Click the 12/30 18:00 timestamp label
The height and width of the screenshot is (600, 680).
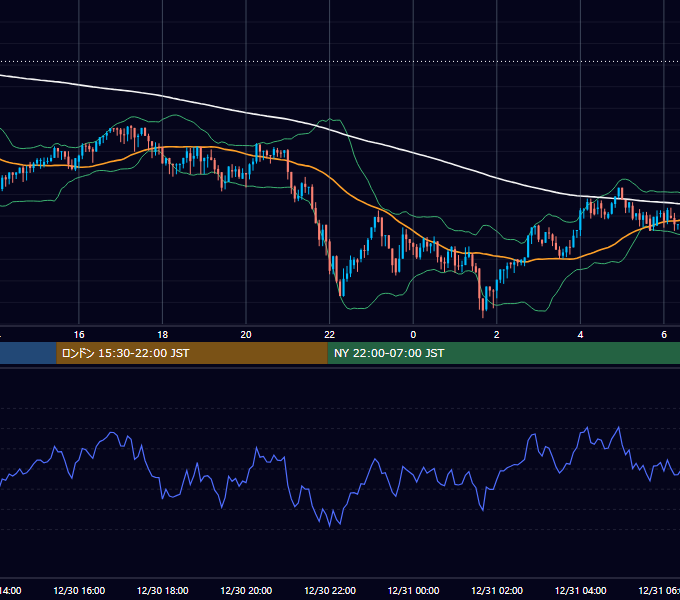click(x=163, y=591)
